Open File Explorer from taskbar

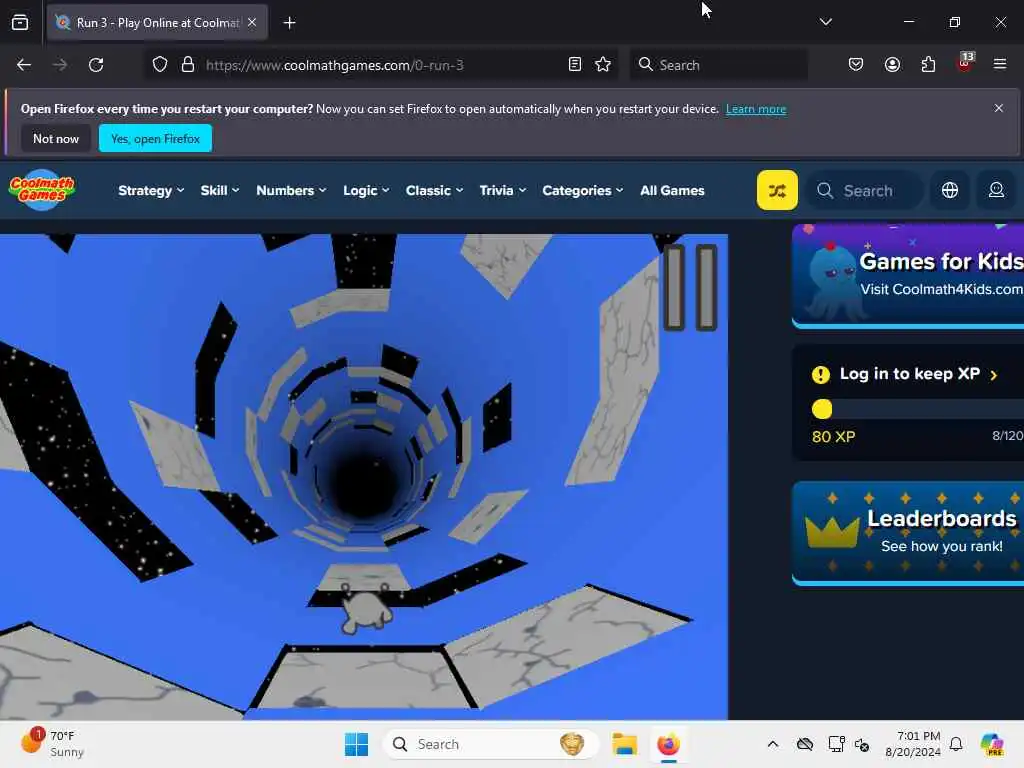coord(624,744)
